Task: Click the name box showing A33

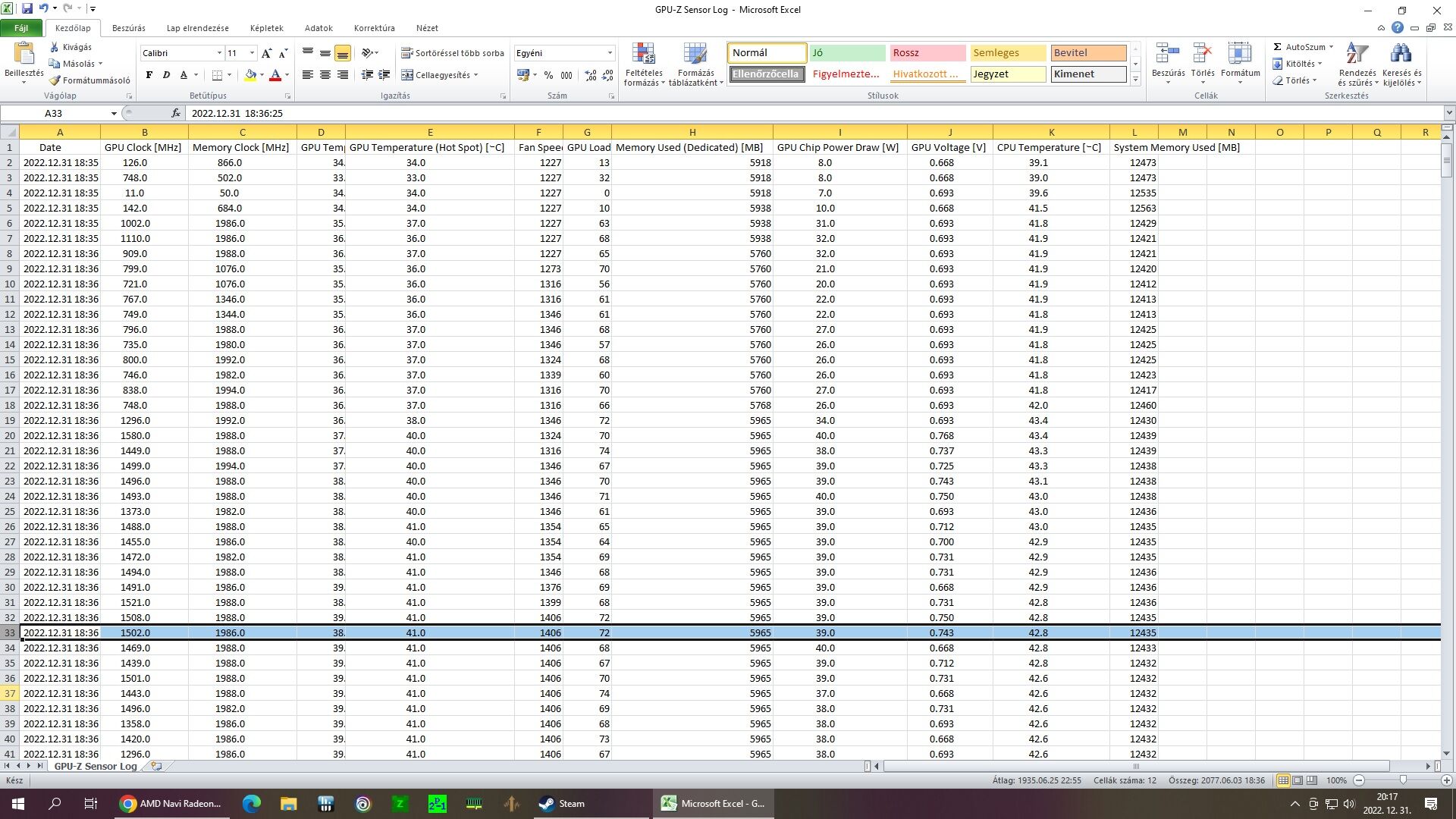Action: [54, 113]
